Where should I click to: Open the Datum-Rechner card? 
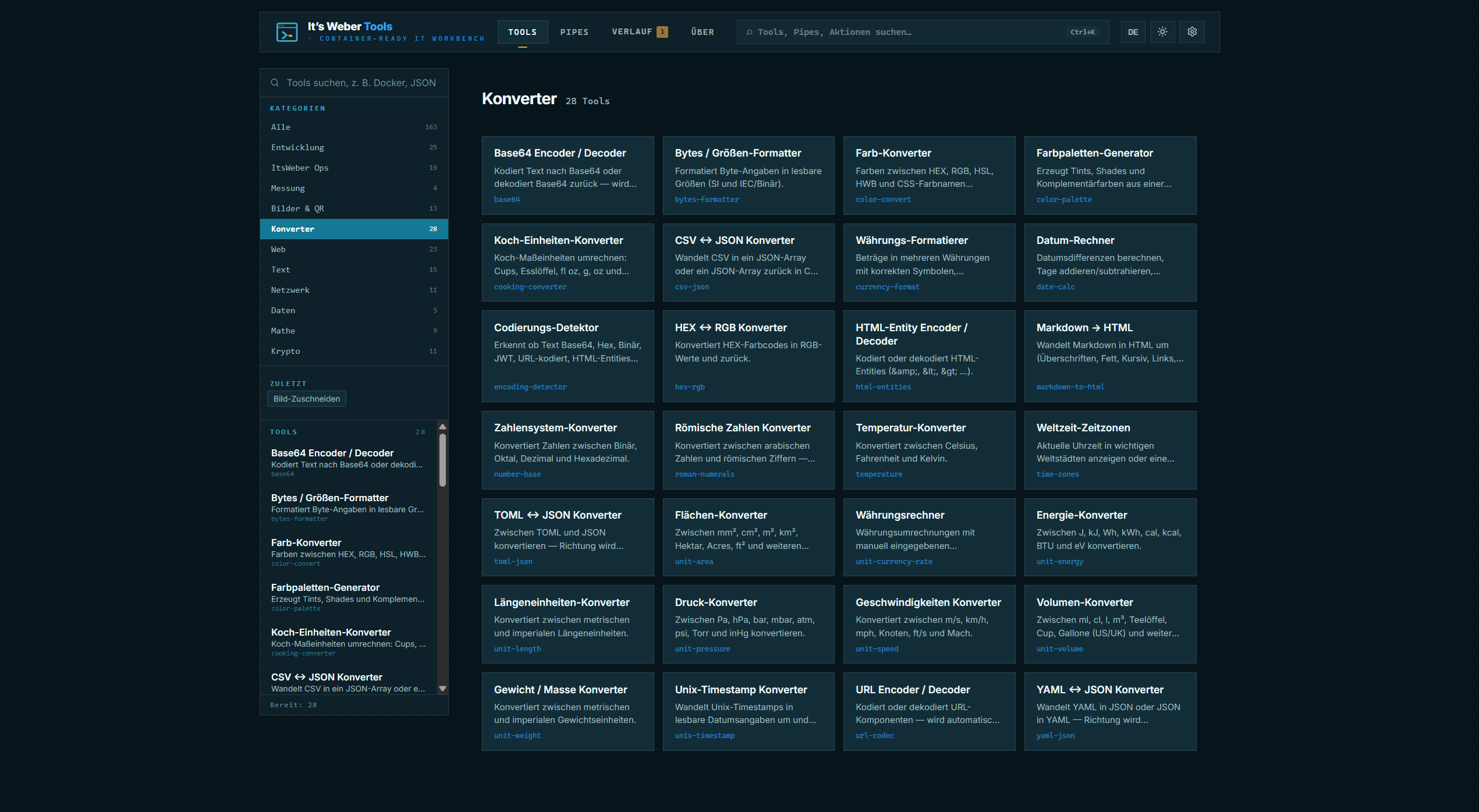1110,263
